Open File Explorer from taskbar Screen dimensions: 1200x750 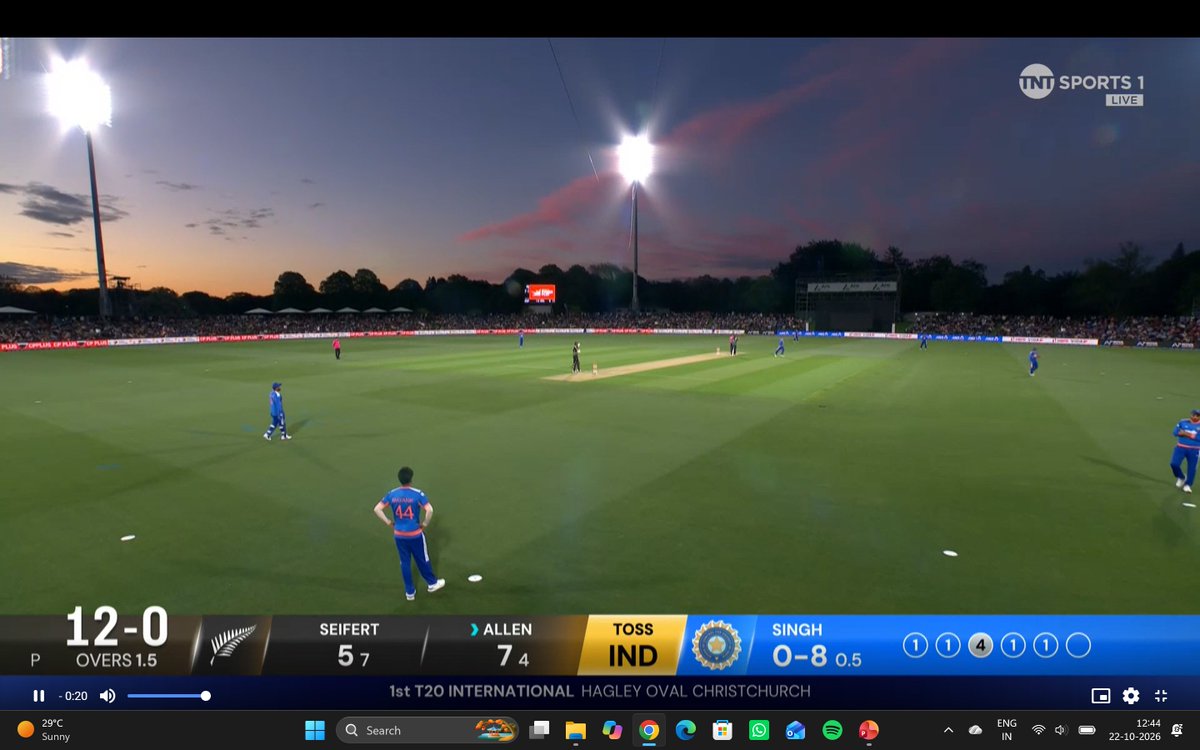[x=576, y=730]
